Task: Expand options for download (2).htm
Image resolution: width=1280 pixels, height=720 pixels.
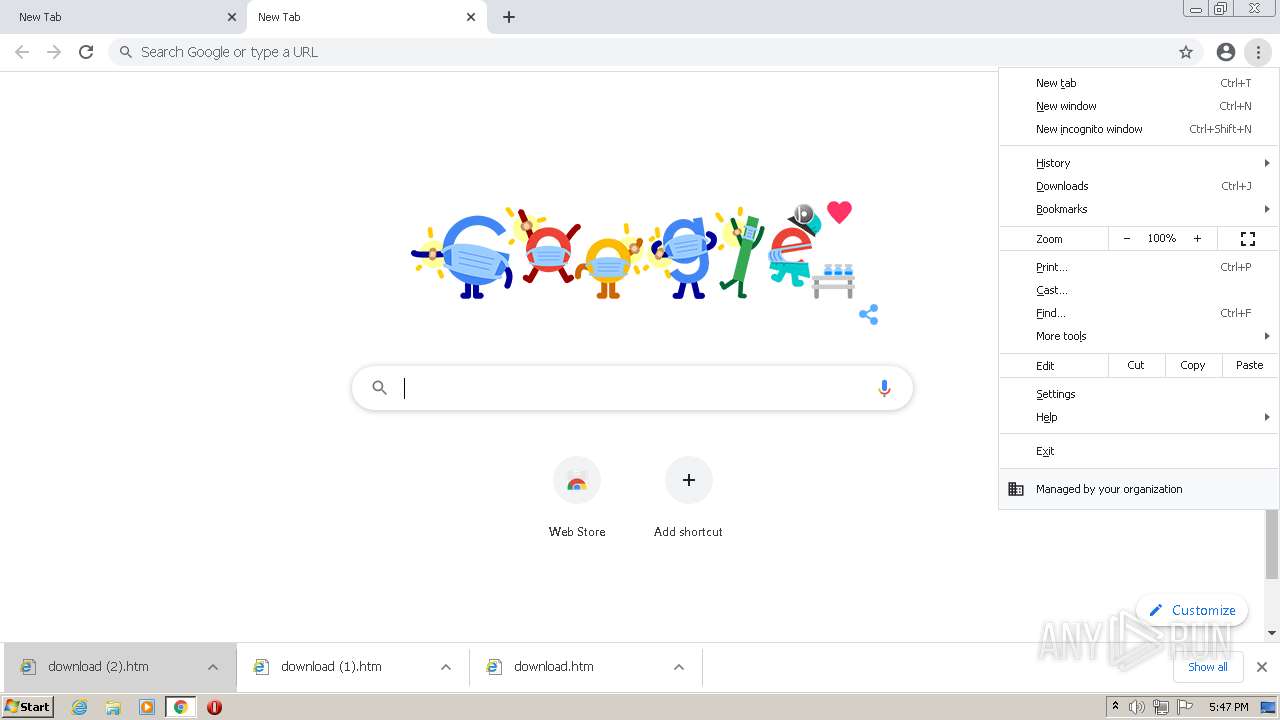Action: pos(213,667)
